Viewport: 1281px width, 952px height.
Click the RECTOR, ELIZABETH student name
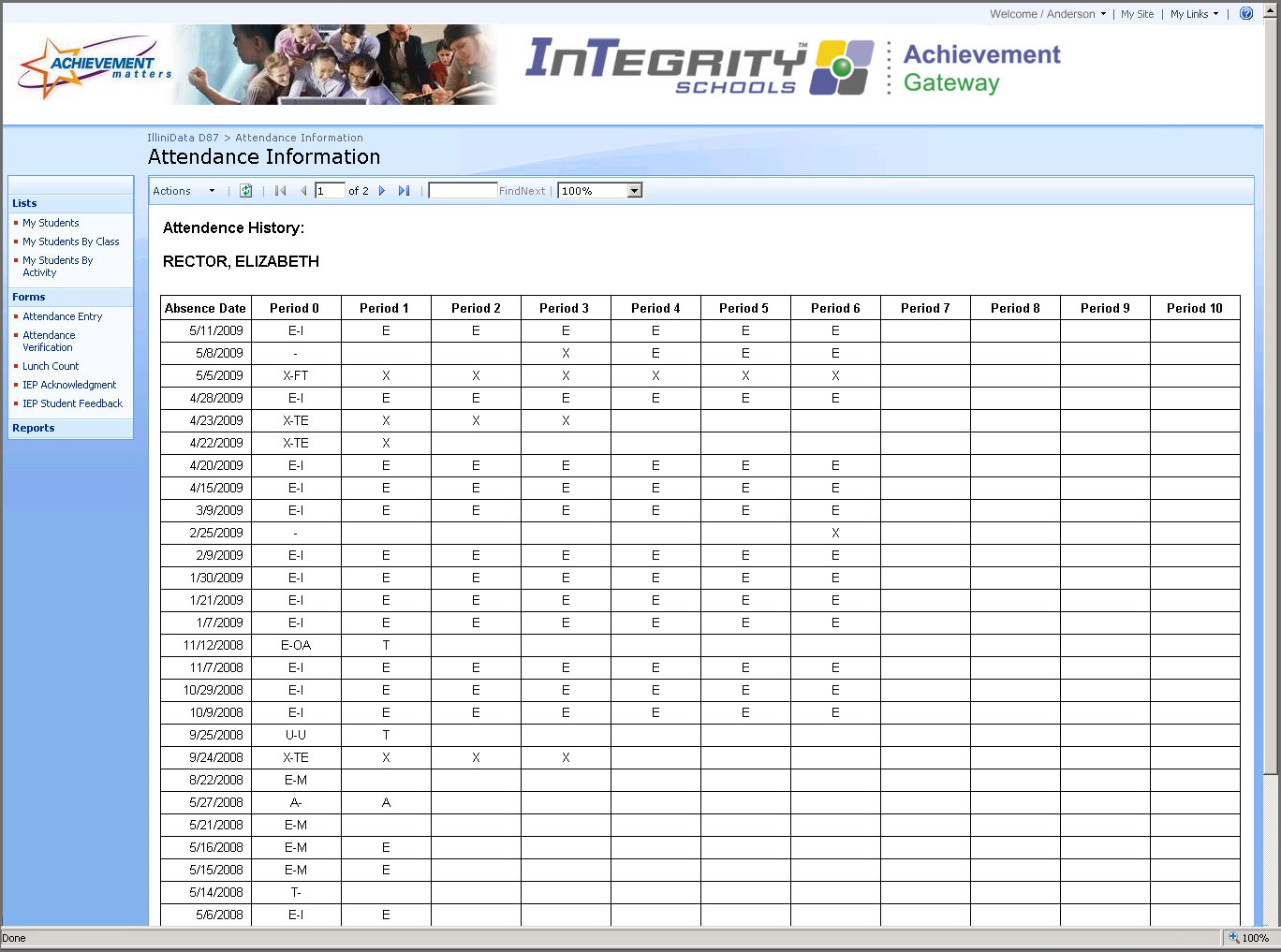(x=241, y=261)
